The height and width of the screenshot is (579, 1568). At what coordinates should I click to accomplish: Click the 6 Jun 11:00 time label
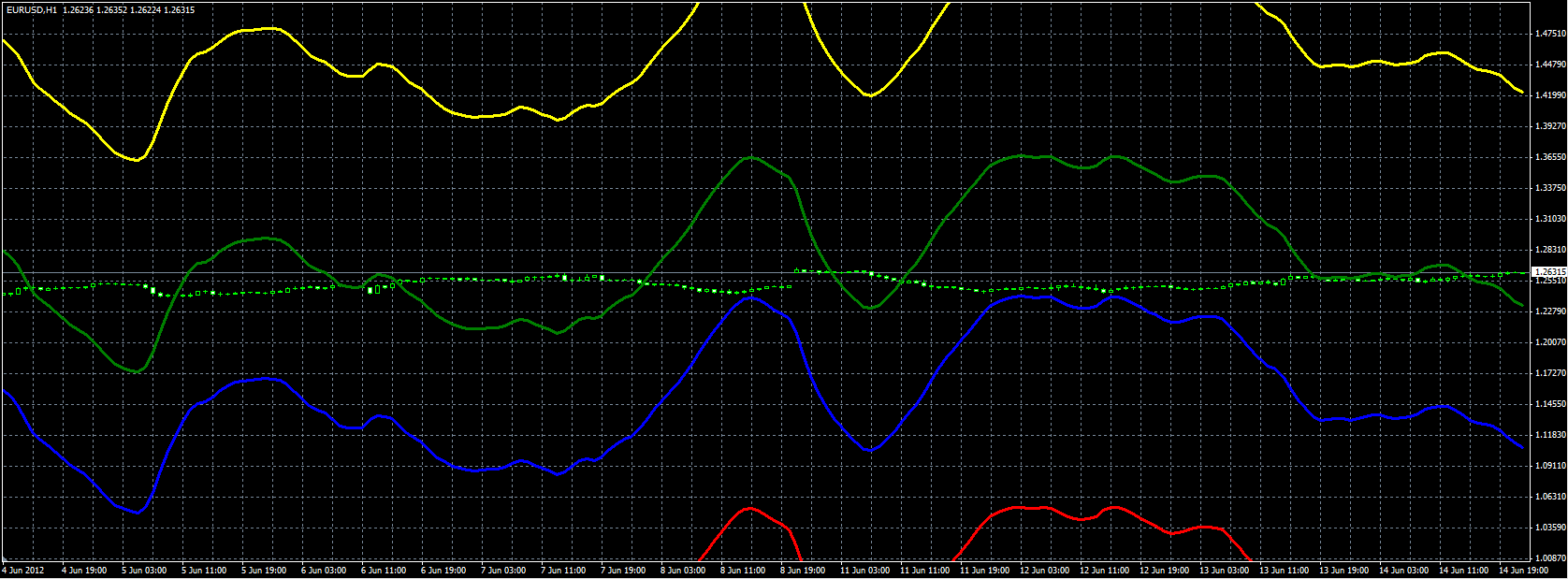pyautogui.click(x=384, y=571)
